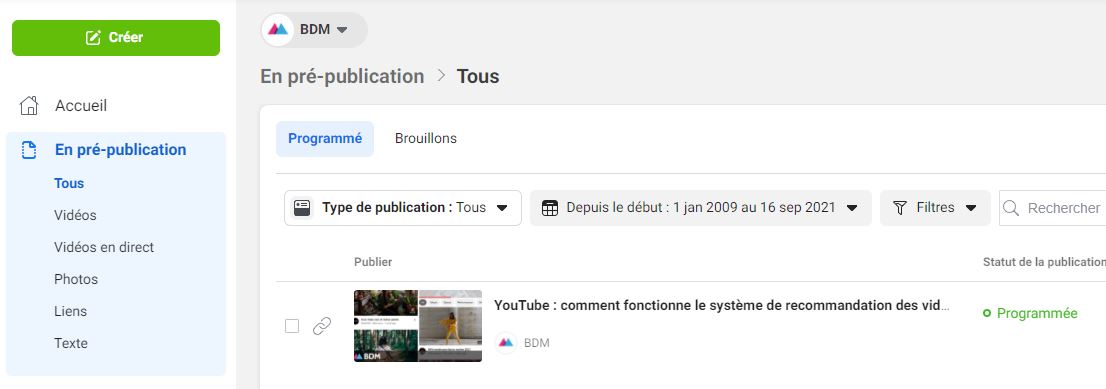Expand the Type de publication dropdown
This screenshot has height=389, width=1106.
point(403,208)
